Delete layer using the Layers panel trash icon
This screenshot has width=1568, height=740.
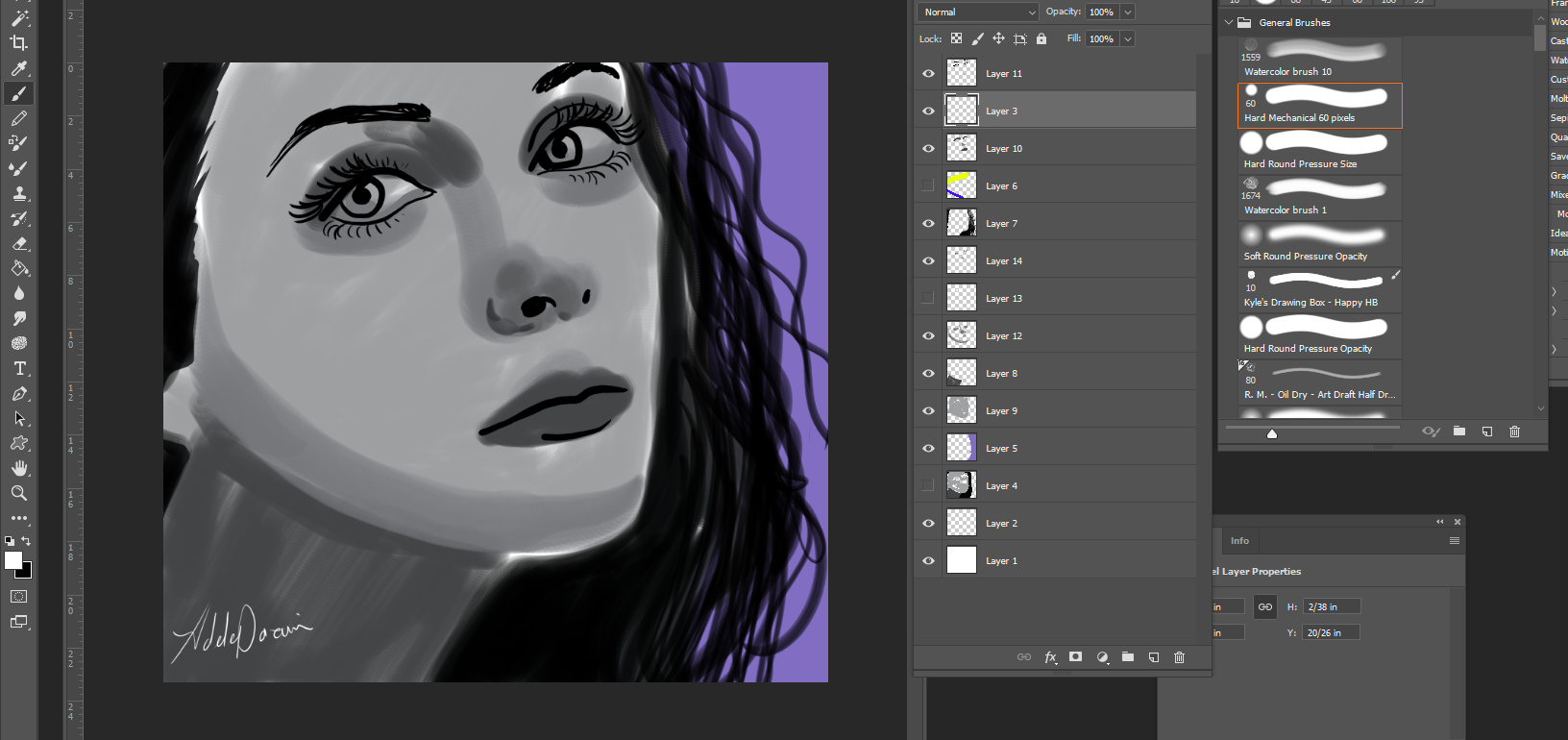(1179, 657)
